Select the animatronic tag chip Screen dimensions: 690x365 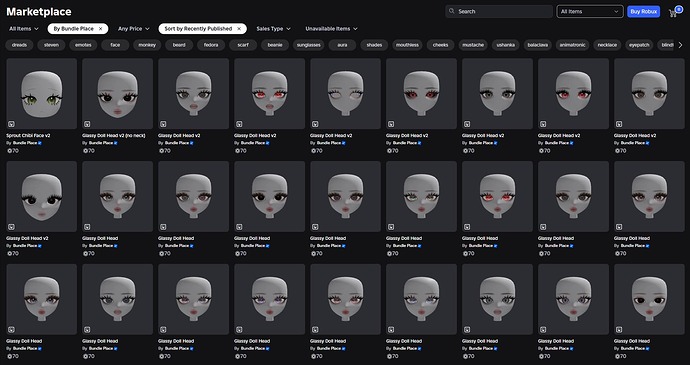point(573,45)
